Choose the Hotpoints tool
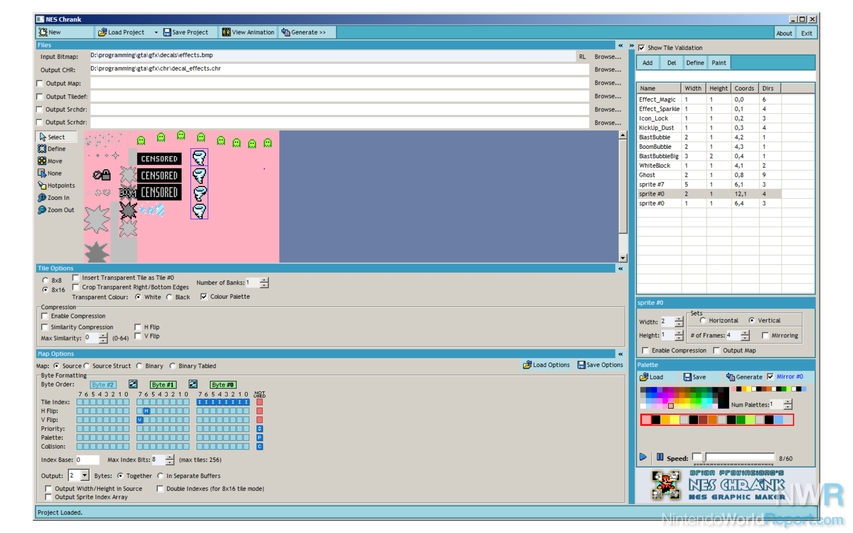853x533 pixels. pos(57,185)
